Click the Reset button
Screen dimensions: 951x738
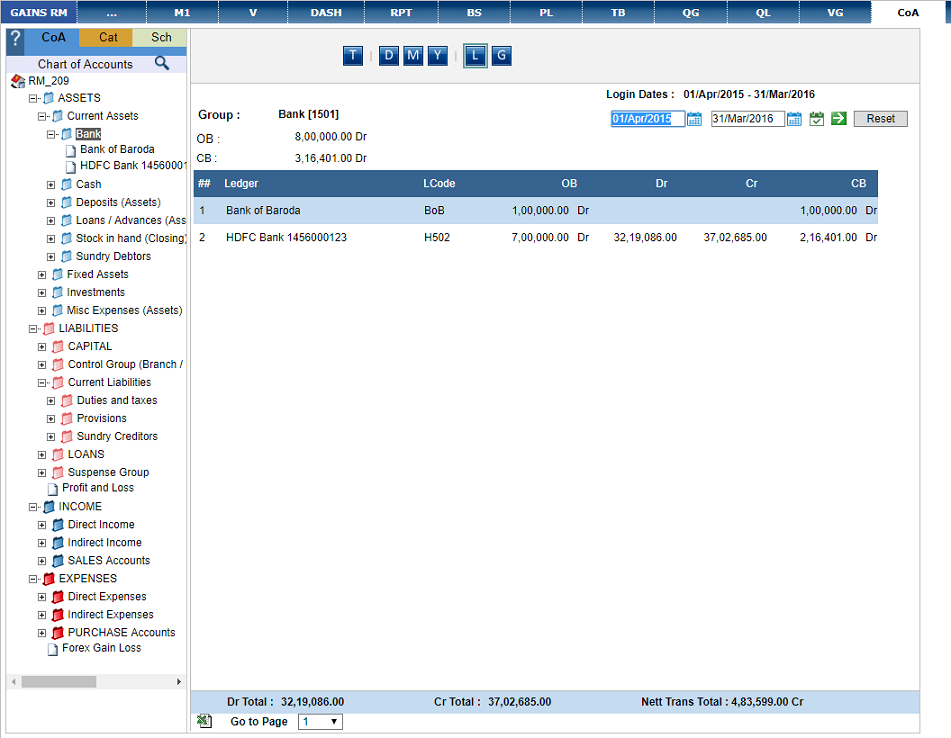(x=881, y=119)
